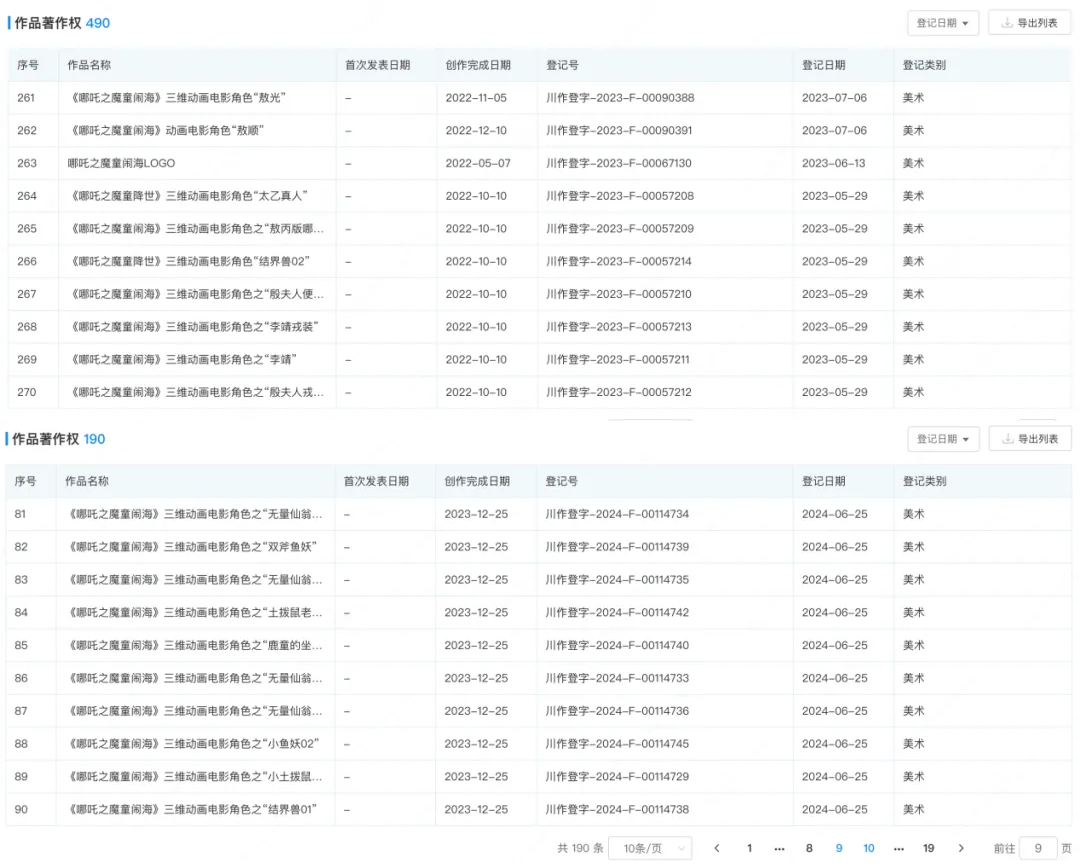Click the work name ending “太乙真人”
Screen dimensions: 1080x868
click(x=188, y=196)
